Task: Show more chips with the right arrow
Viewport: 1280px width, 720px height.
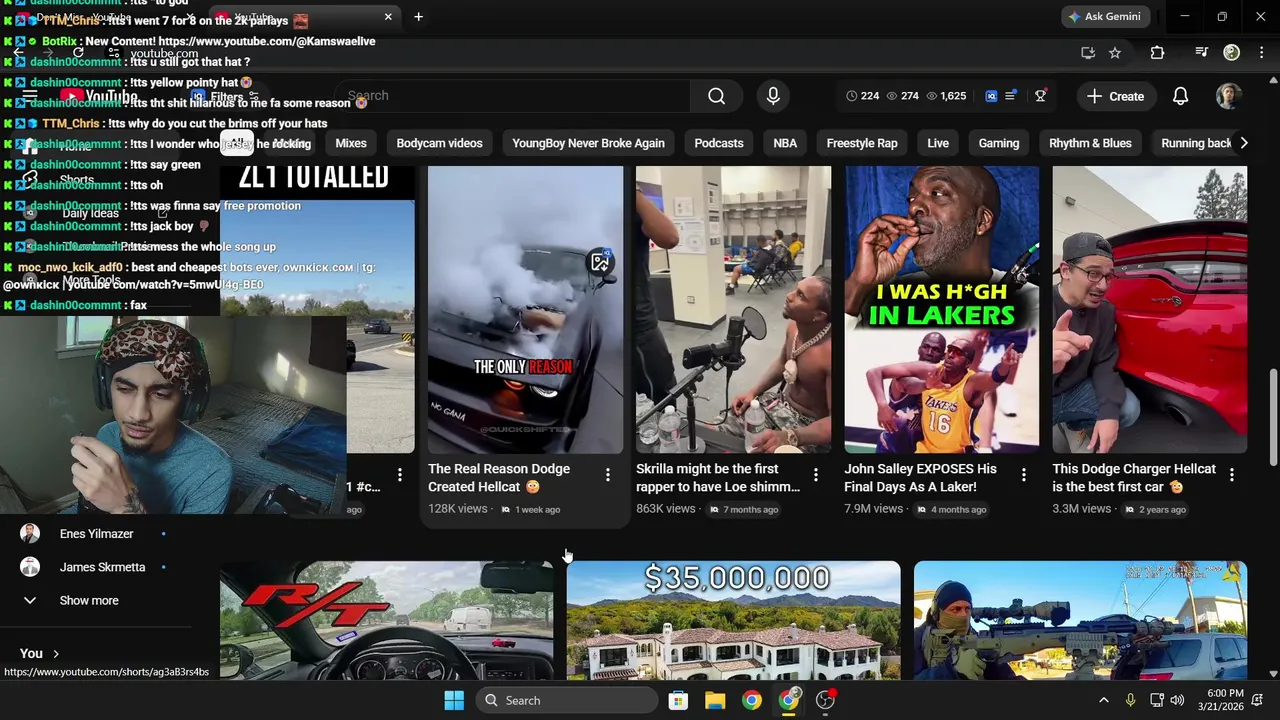Action: (1243, 143)
